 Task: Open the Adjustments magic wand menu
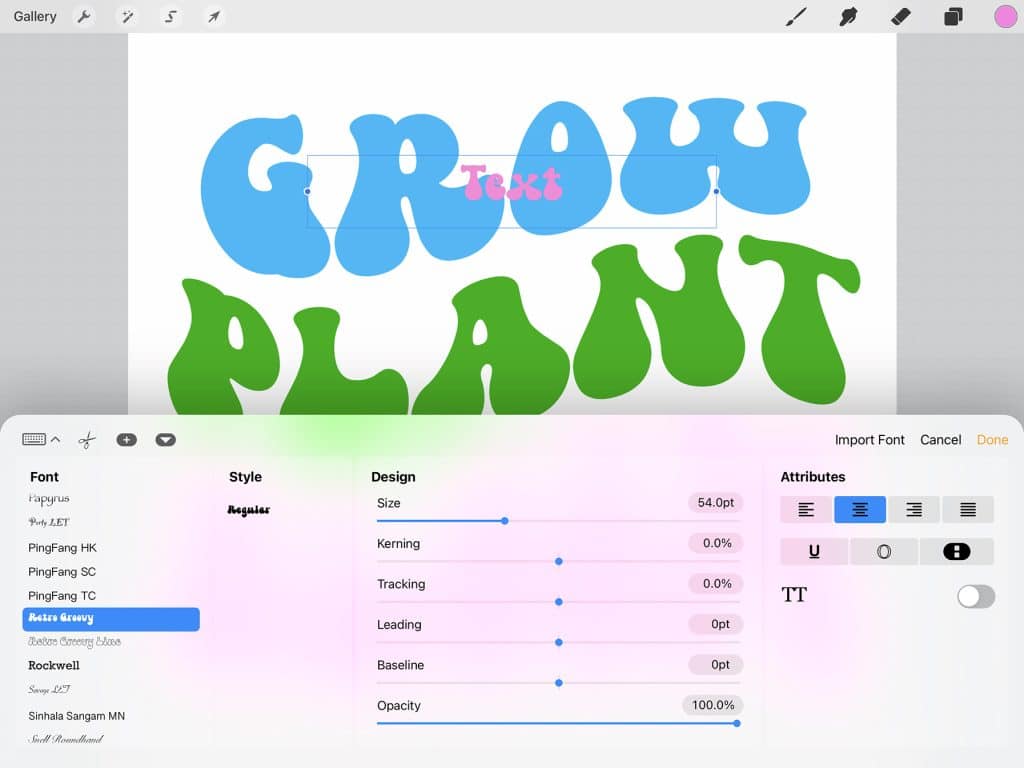[x=127, y=16]
